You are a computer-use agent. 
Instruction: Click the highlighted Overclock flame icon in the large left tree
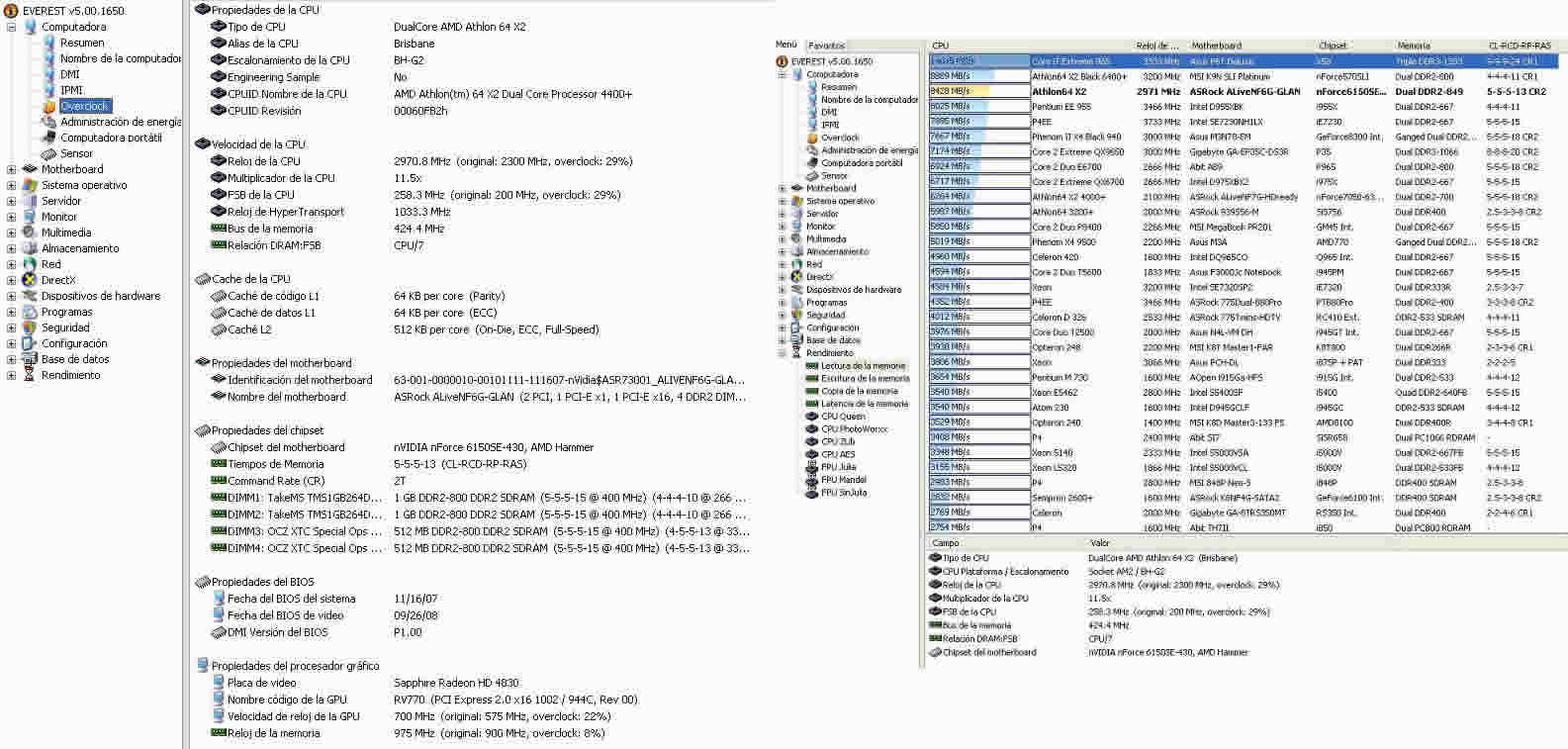[x=48, y=106]
